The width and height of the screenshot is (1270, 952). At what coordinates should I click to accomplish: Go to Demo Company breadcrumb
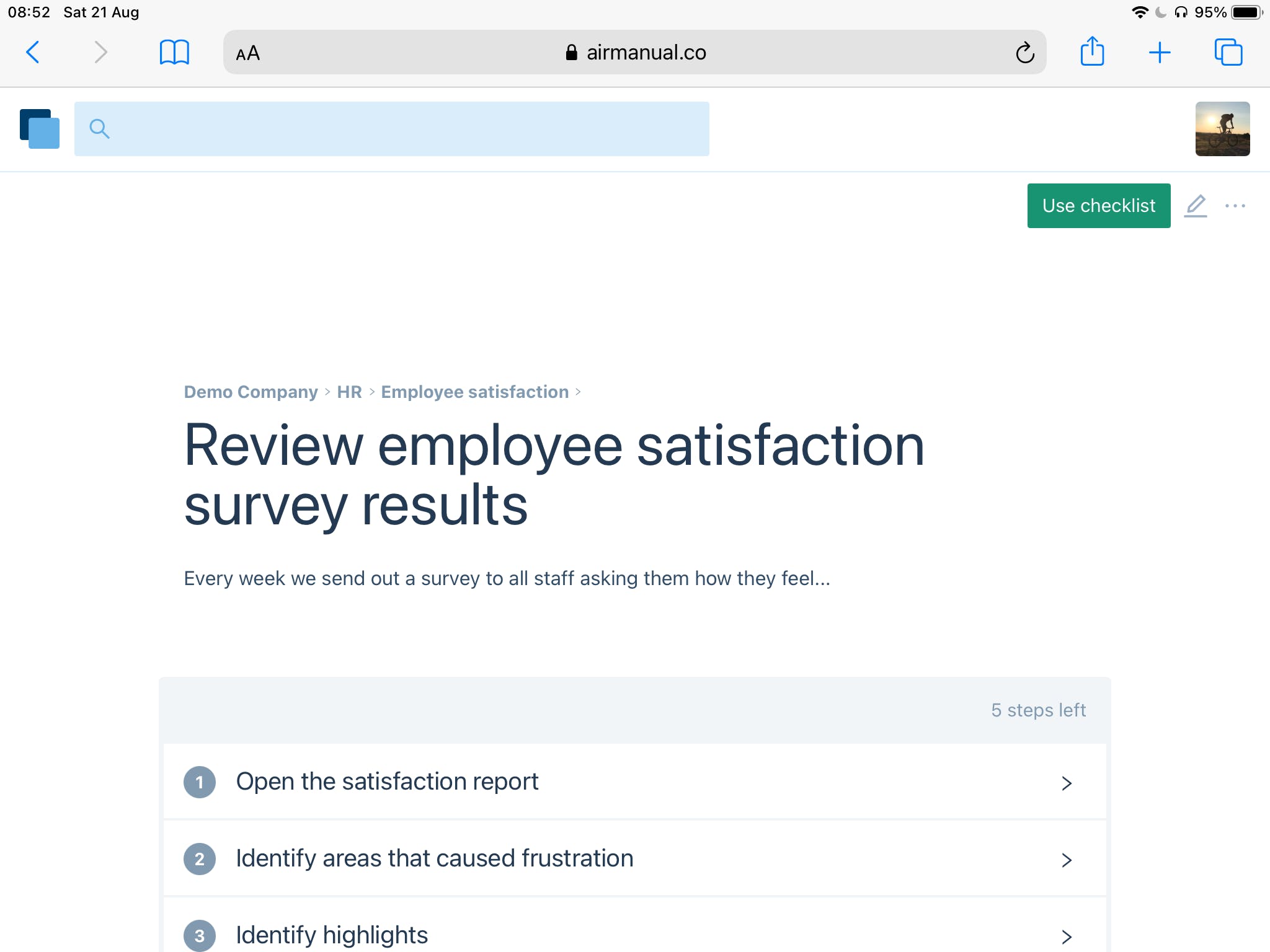(251, 392)
